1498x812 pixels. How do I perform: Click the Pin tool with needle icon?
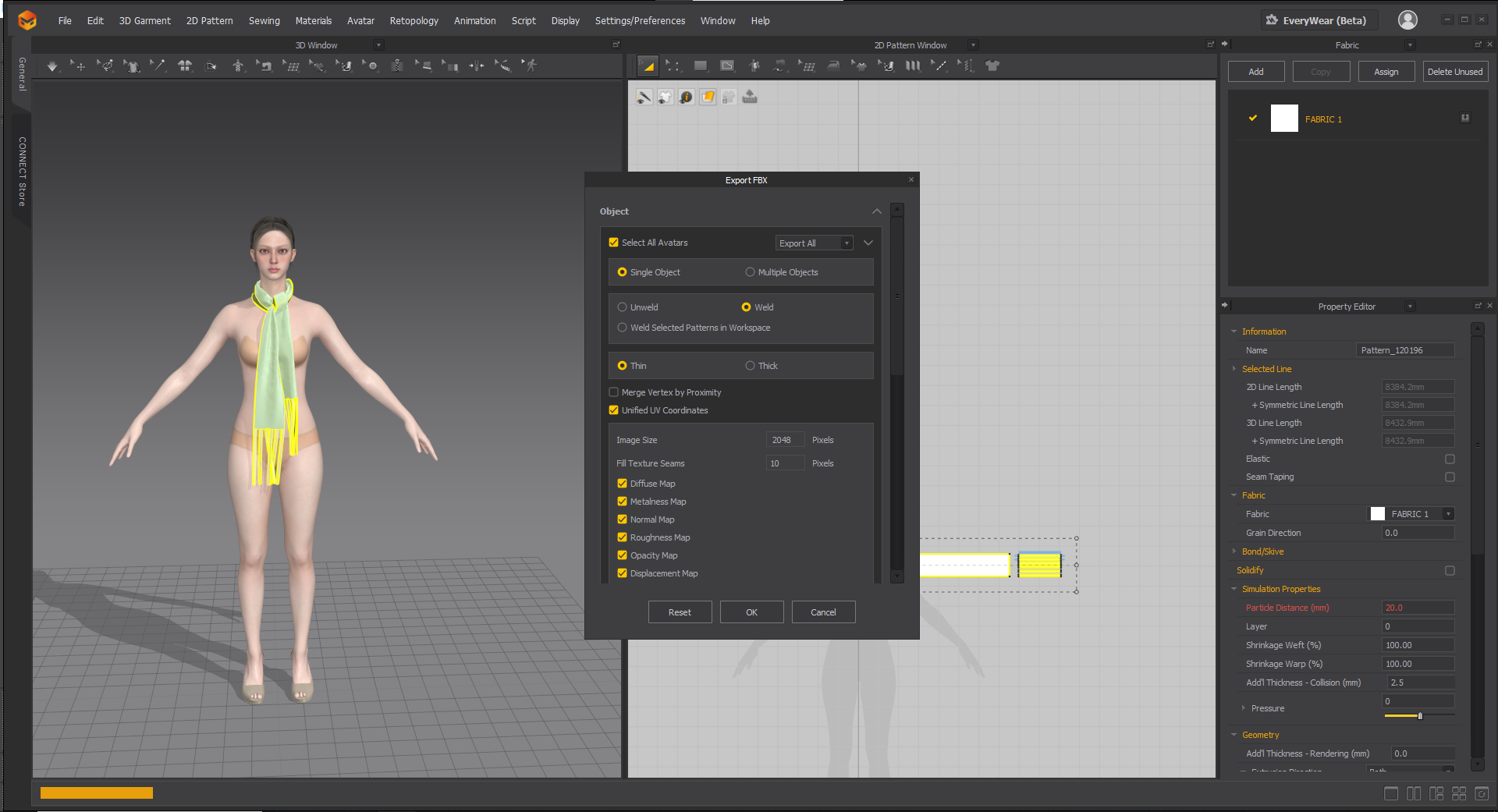[158, 66]
